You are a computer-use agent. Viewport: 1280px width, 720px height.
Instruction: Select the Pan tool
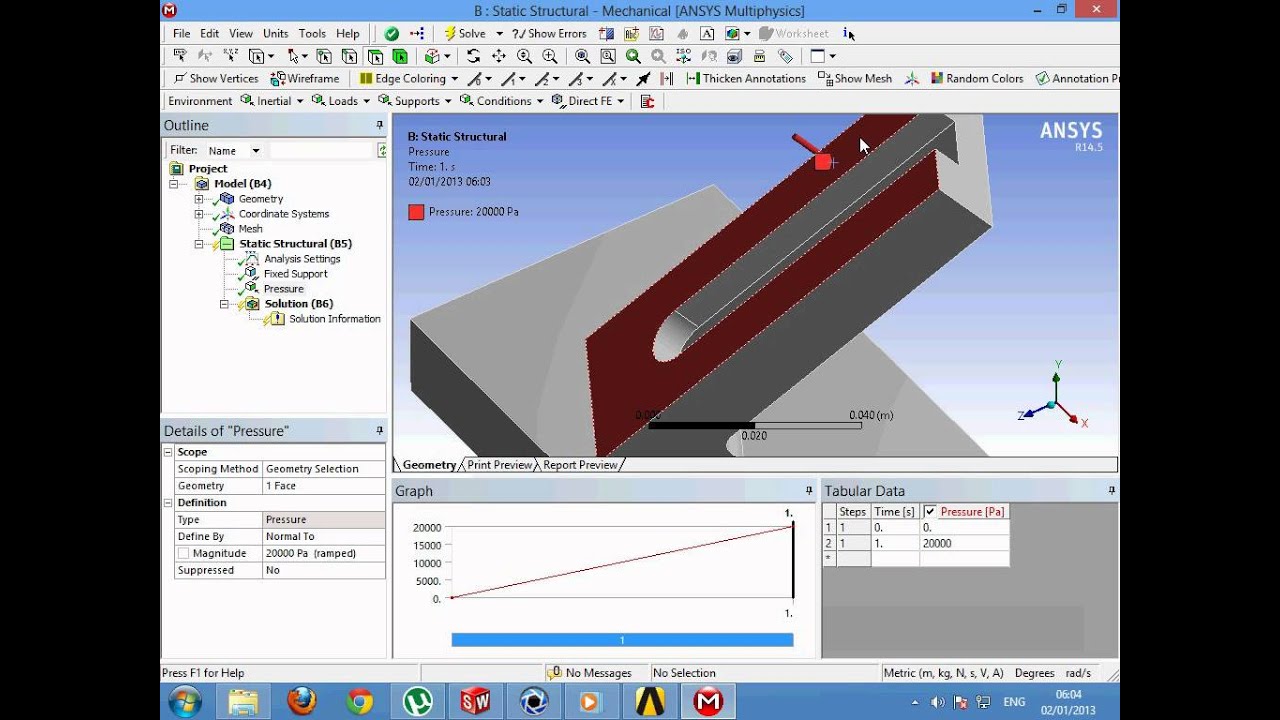coord(499,56)
